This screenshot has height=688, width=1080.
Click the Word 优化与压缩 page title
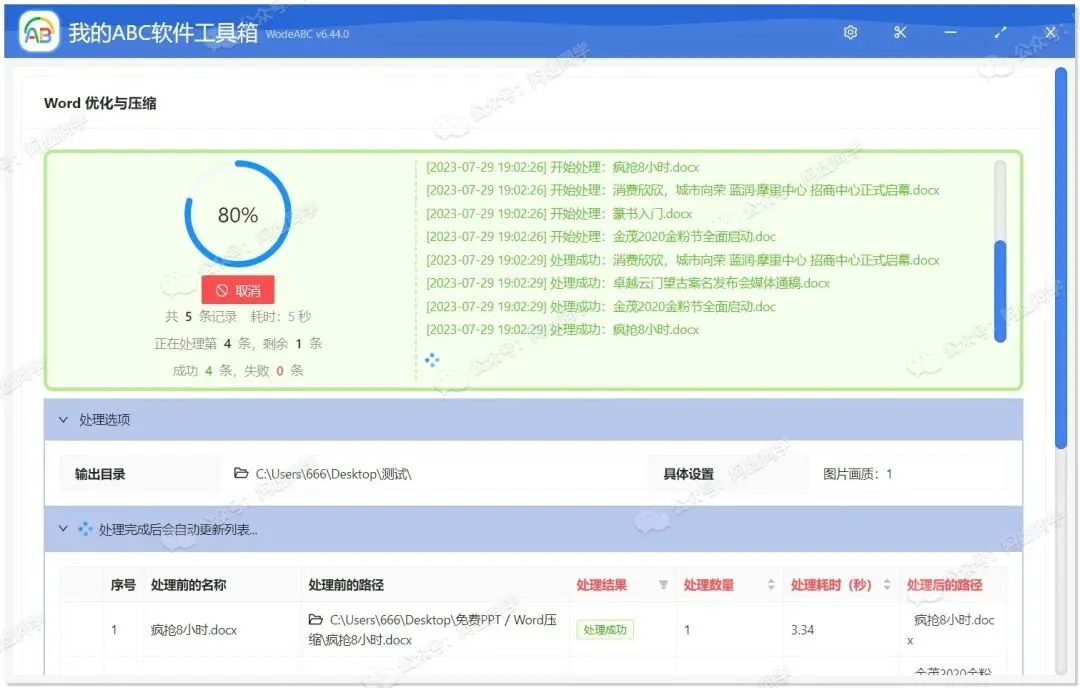(x=100, y=103)
